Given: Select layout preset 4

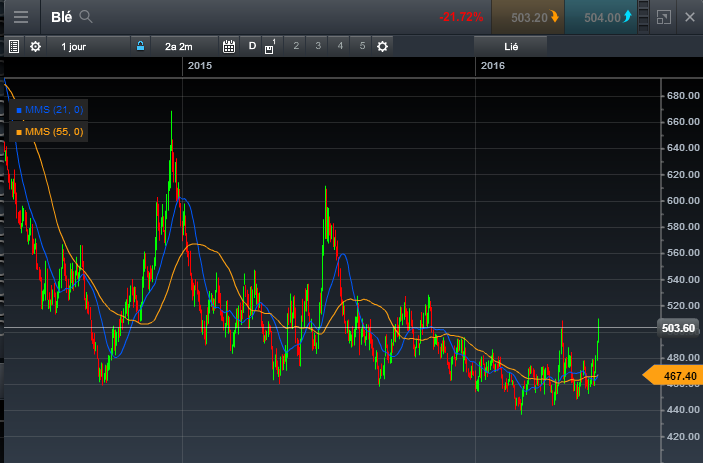Looking at the screenshot, I should click(x=340, y=46).
